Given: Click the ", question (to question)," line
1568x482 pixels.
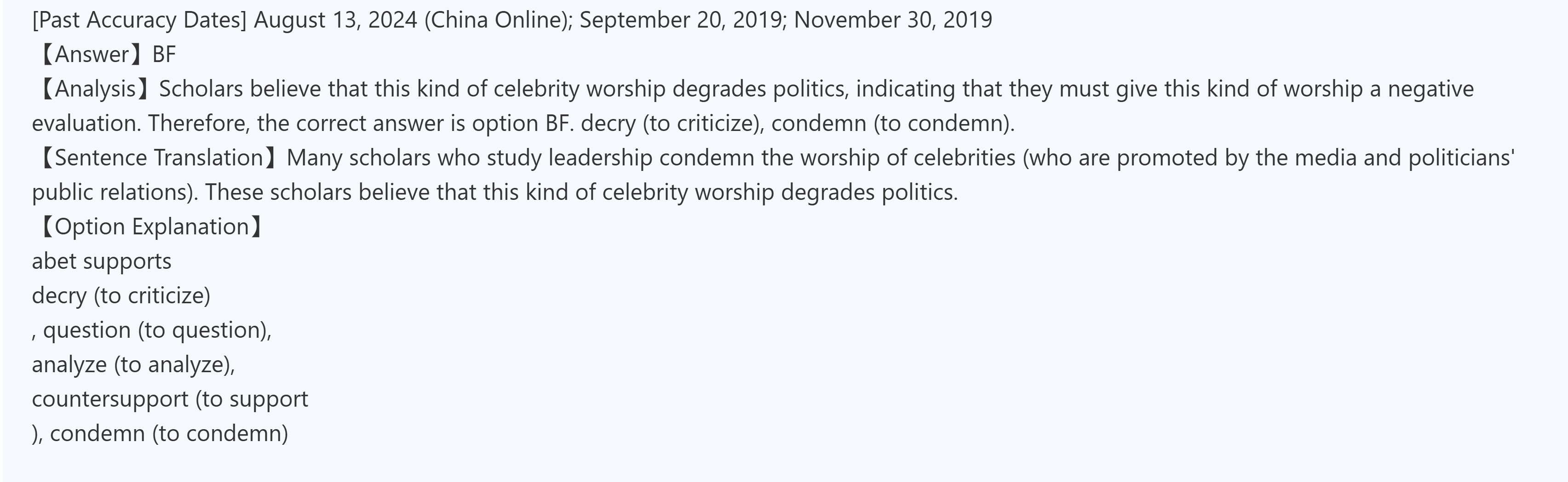Looking at the screenshot, I should point(152,330).
